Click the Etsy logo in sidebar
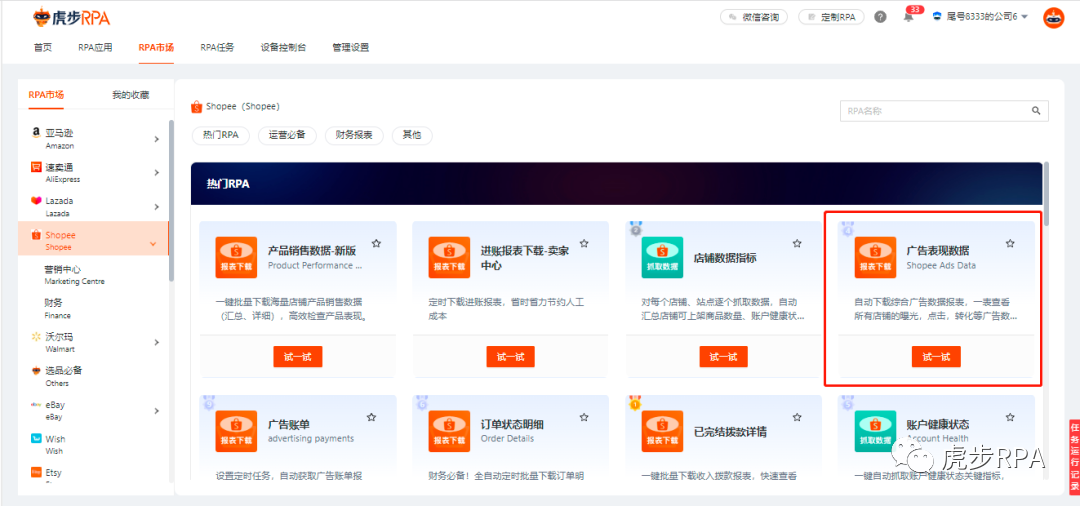 (36, 472)
